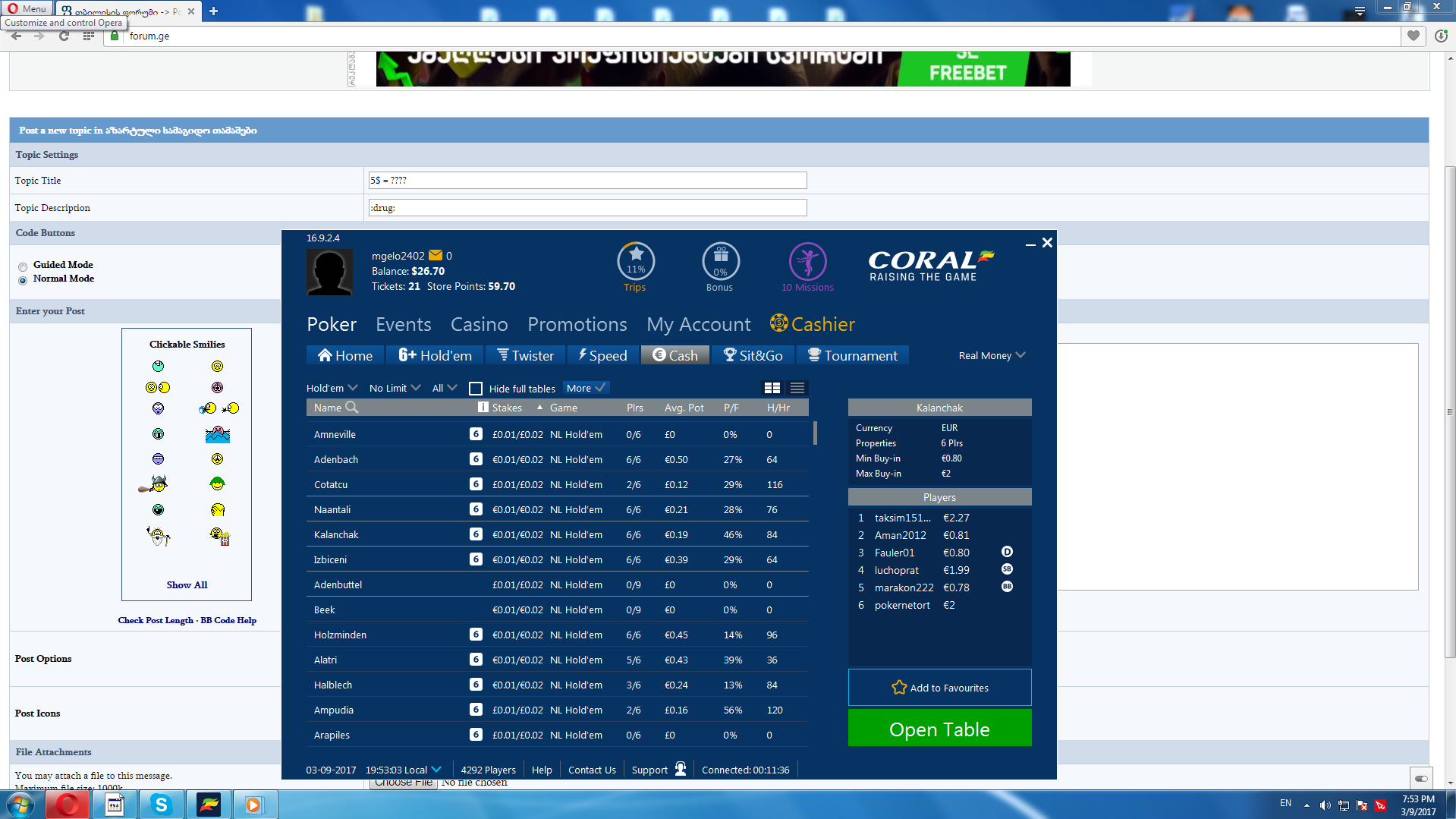Click the volume icon in system tray
The height and width of the screenshot is (819, 1456).
pyautogui.click(x=1325, y=805)
